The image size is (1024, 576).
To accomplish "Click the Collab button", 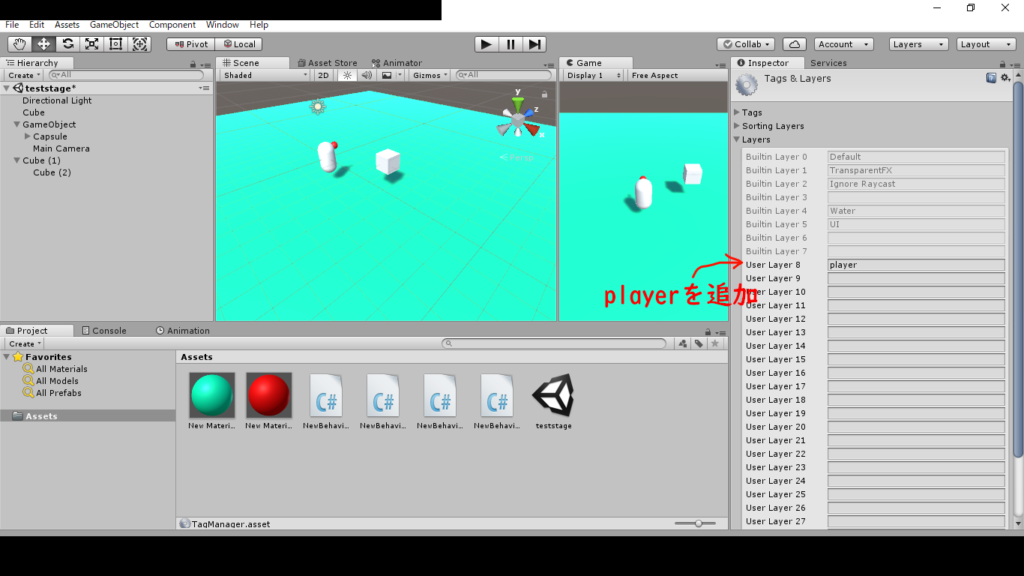I will (747, 44).
